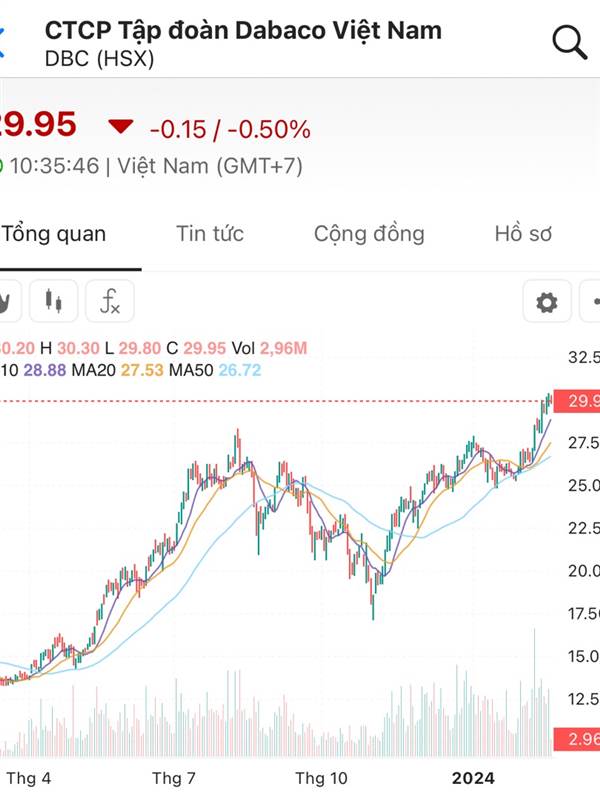600x800 pixels.
Task: Click the Thg 7 label on time axis
Action: 173,777
